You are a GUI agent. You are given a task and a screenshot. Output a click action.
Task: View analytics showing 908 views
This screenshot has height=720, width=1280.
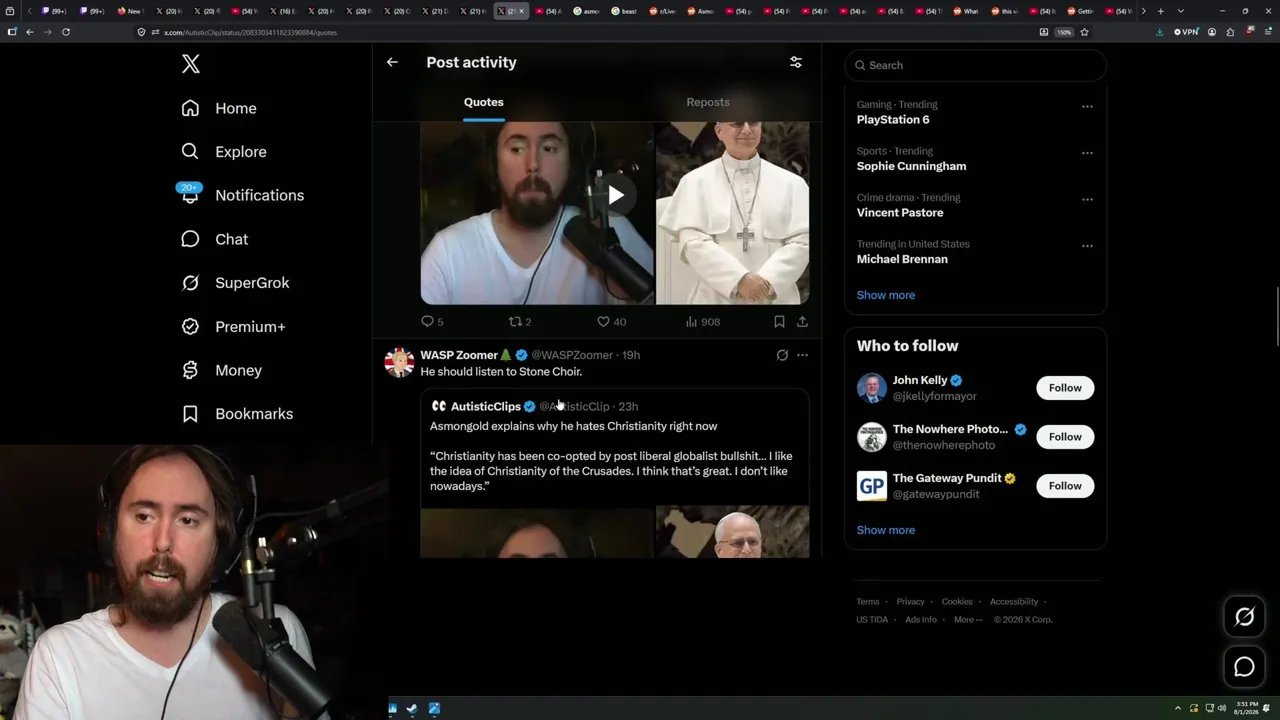tap(702, 322)
